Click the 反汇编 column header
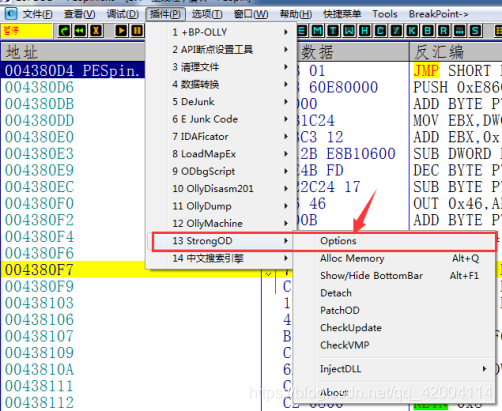The width and height of the screenshot is (502, 411). pyautogui.click(x=456, y=52)
